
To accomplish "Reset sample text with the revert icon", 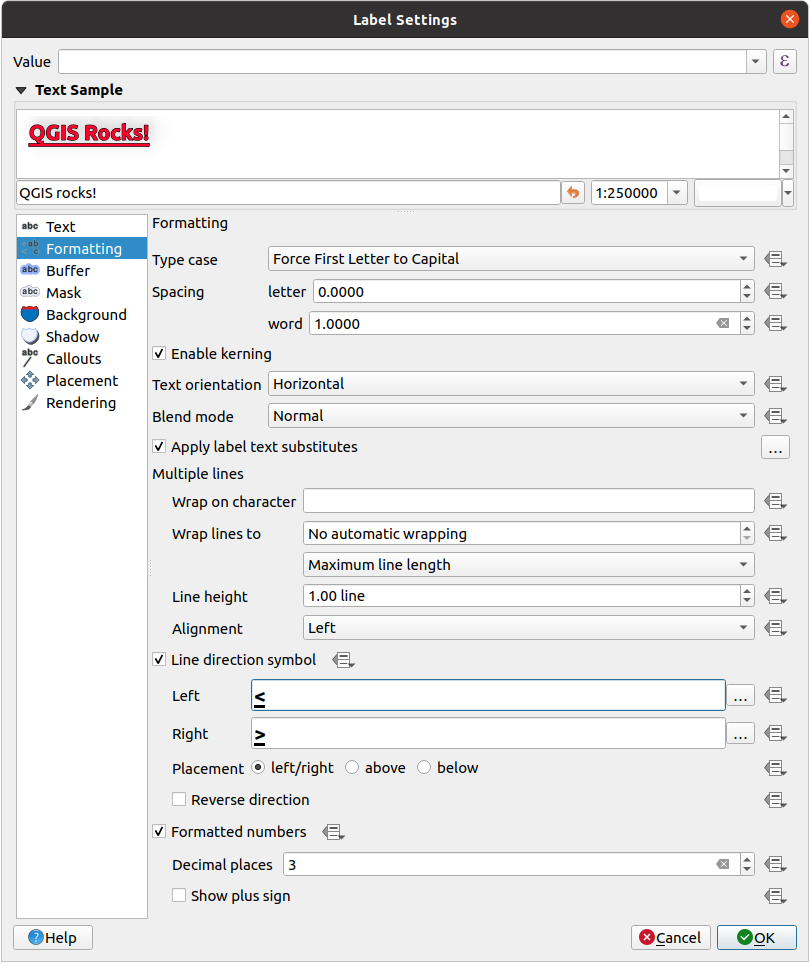I will click(x=573, y=193).
